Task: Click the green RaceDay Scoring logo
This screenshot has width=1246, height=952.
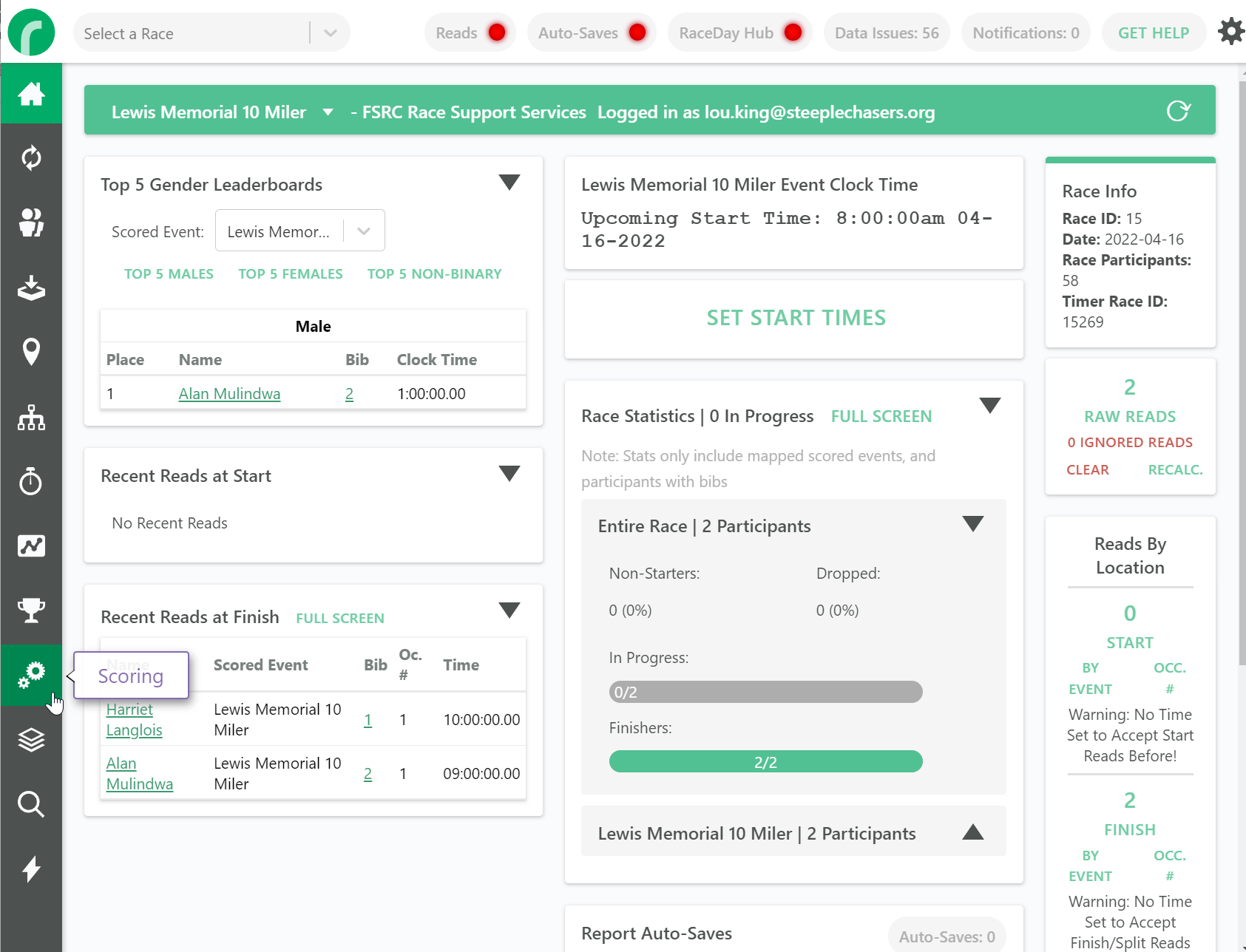Action: [x=31, y=33]
